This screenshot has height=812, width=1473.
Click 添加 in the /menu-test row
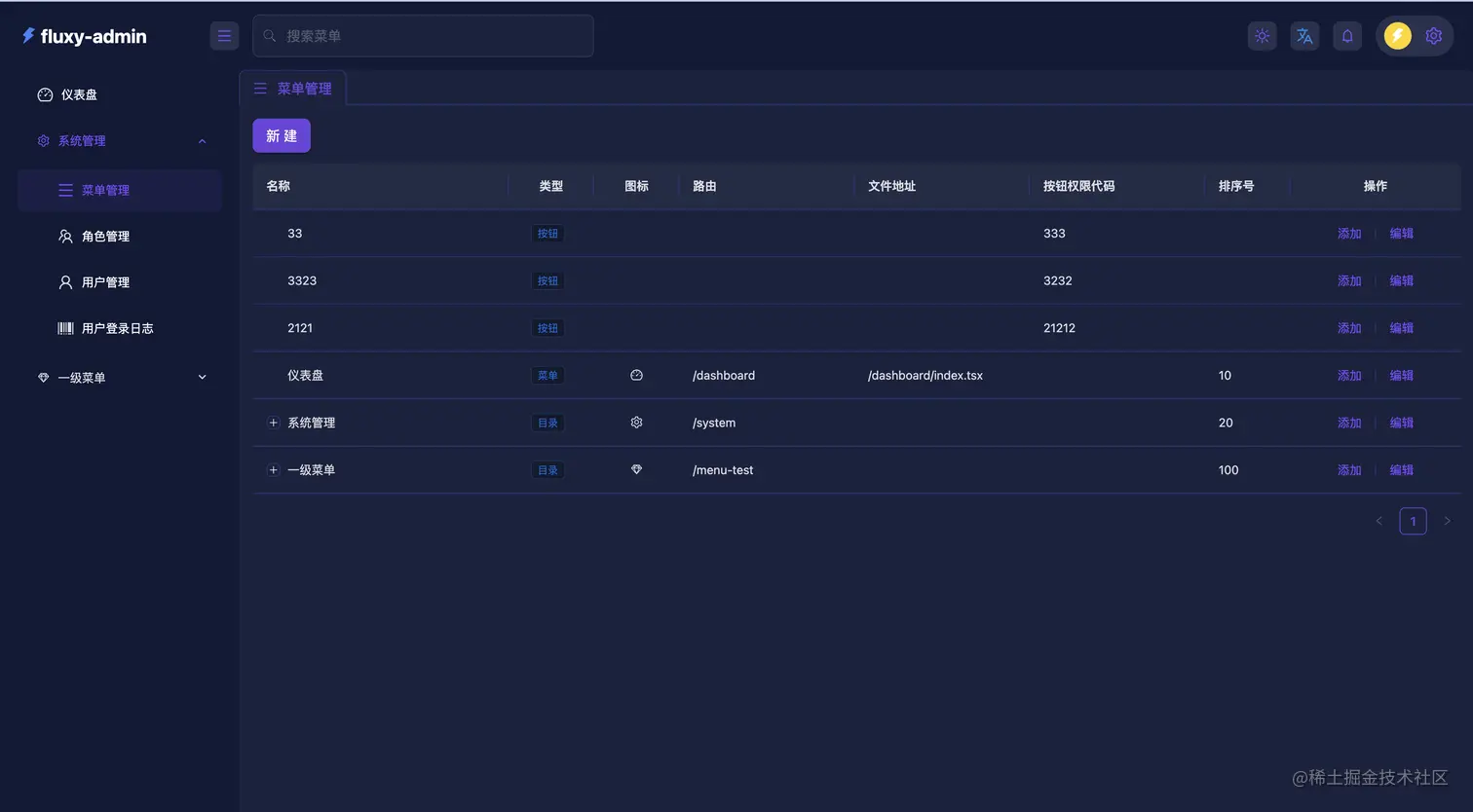(x=1349, y=469)
